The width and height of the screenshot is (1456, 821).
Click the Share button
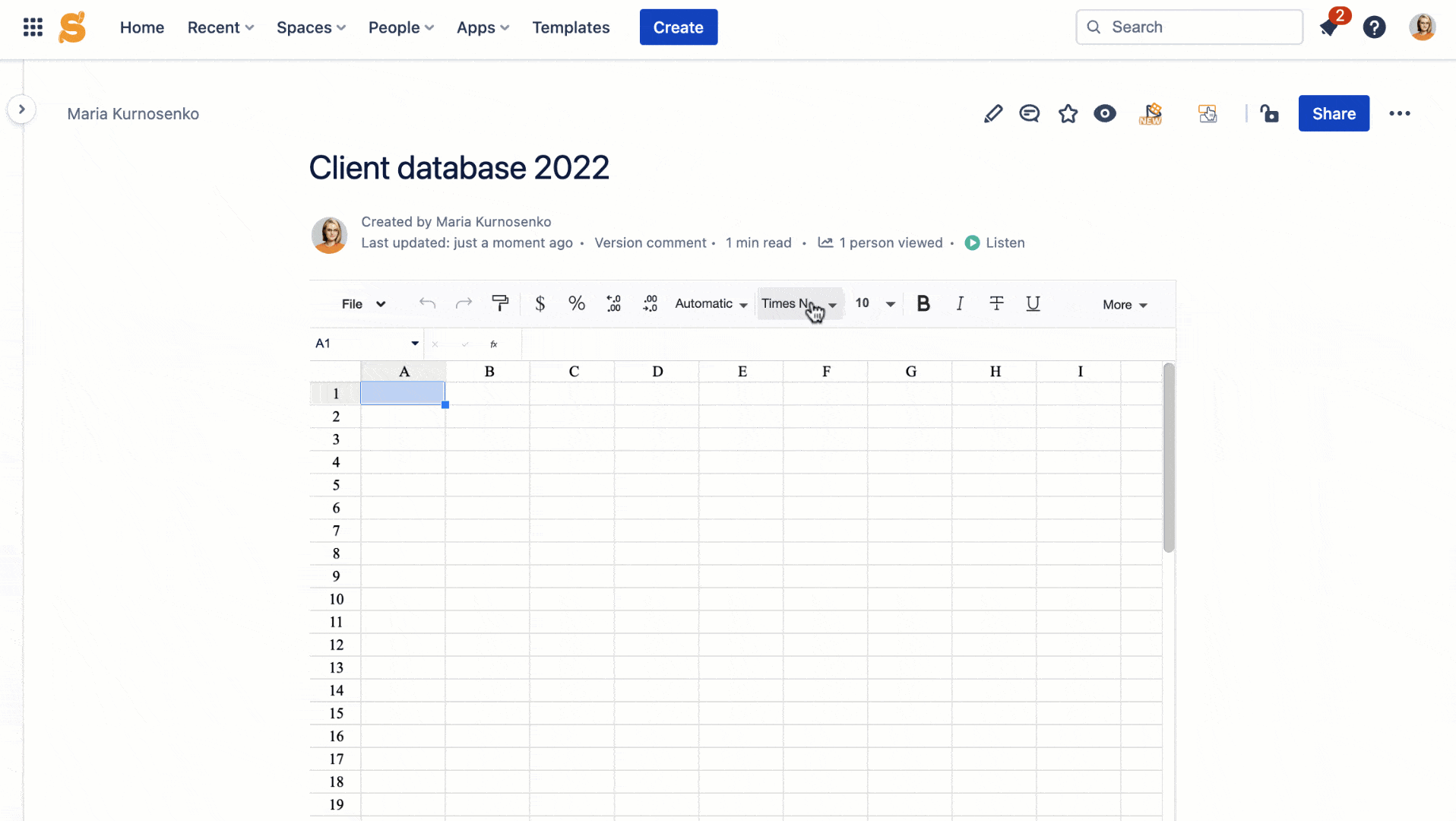point(1334,113)
